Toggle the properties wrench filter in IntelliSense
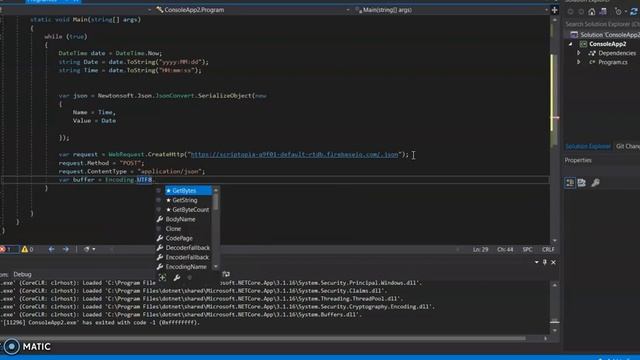The height and width of the screenshot is (360, 640). [176, 278]
